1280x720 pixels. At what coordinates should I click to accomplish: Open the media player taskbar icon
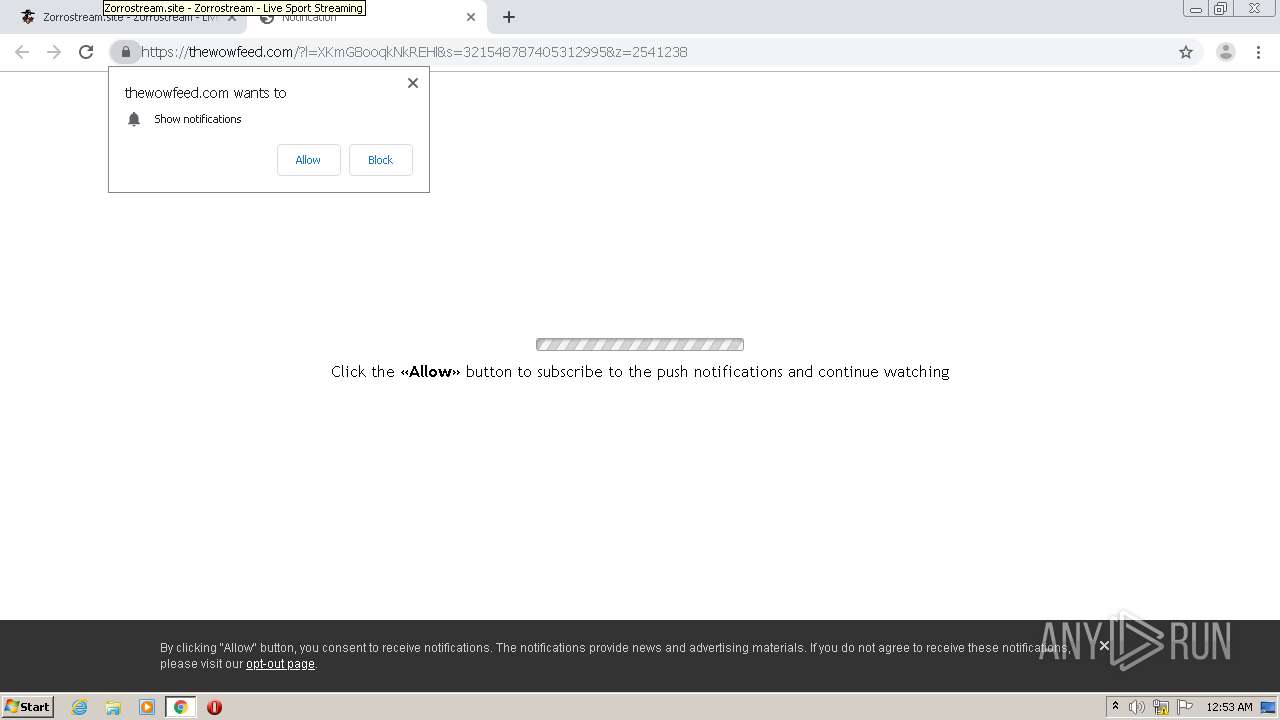tap(147, 707)
